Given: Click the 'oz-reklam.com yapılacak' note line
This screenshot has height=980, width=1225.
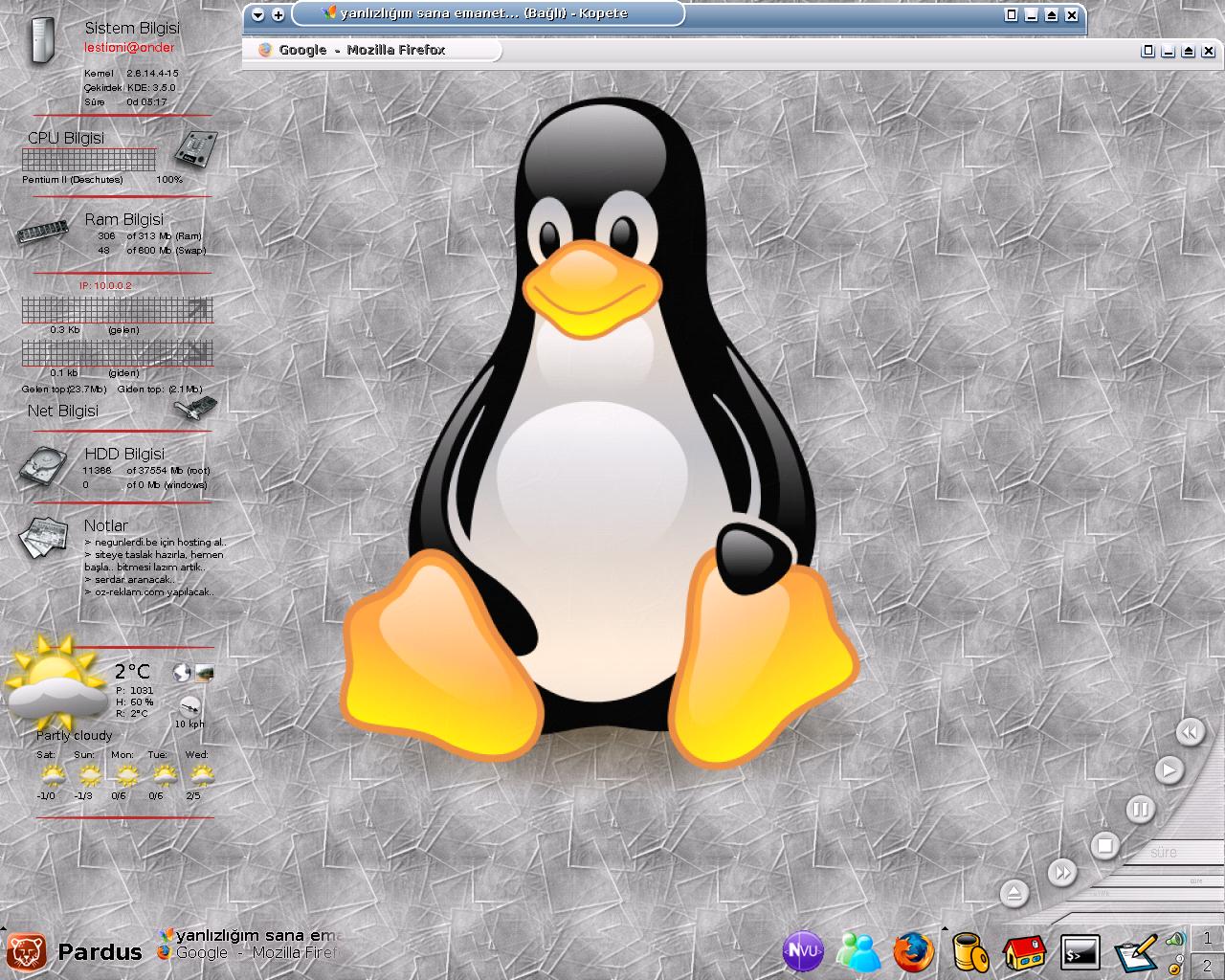Looking at the screenshot, I should [148, 591].
